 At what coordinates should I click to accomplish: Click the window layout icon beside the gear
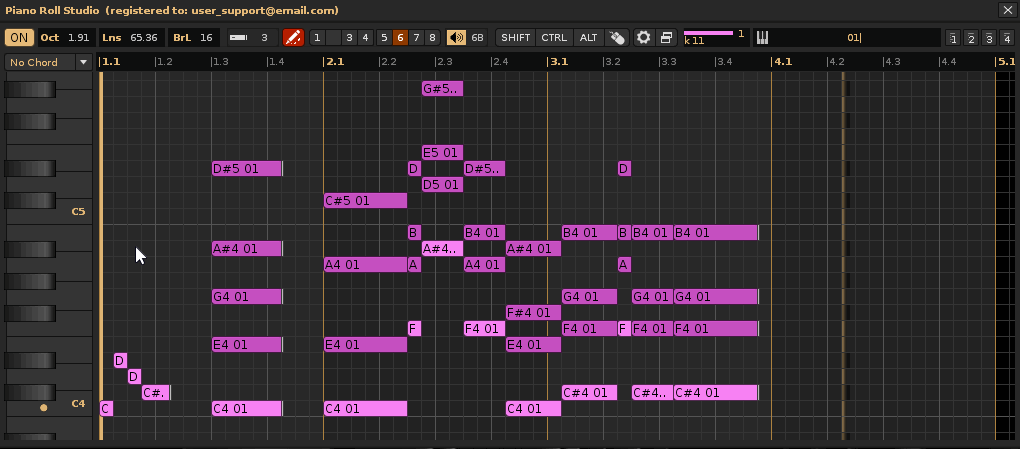[x=667, y=38]
